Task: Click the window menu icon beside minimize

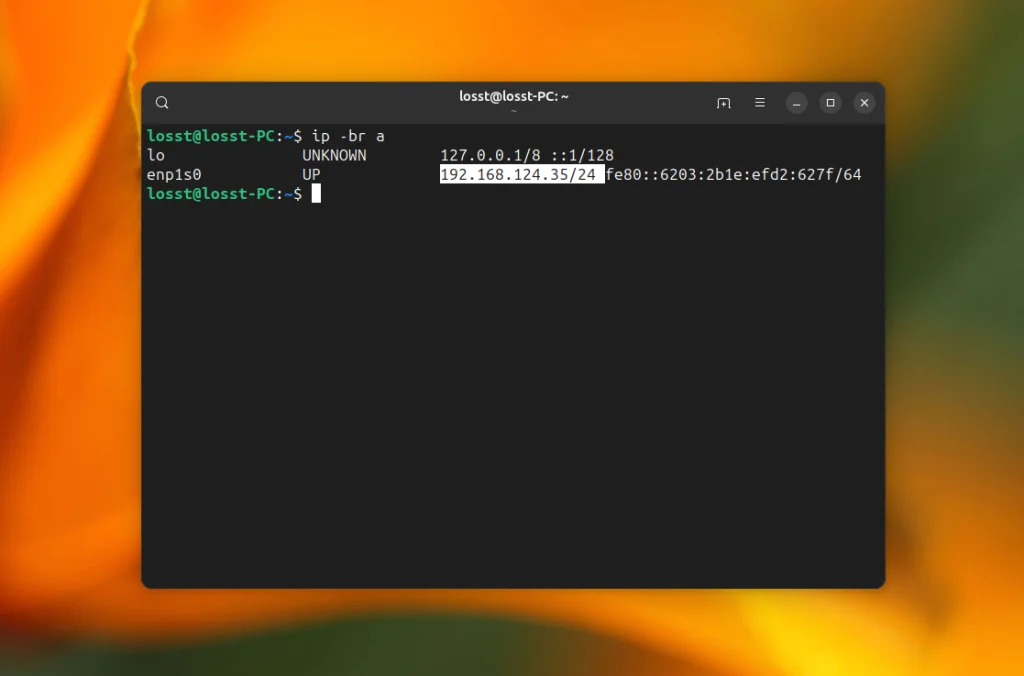Action: point(759,102)
